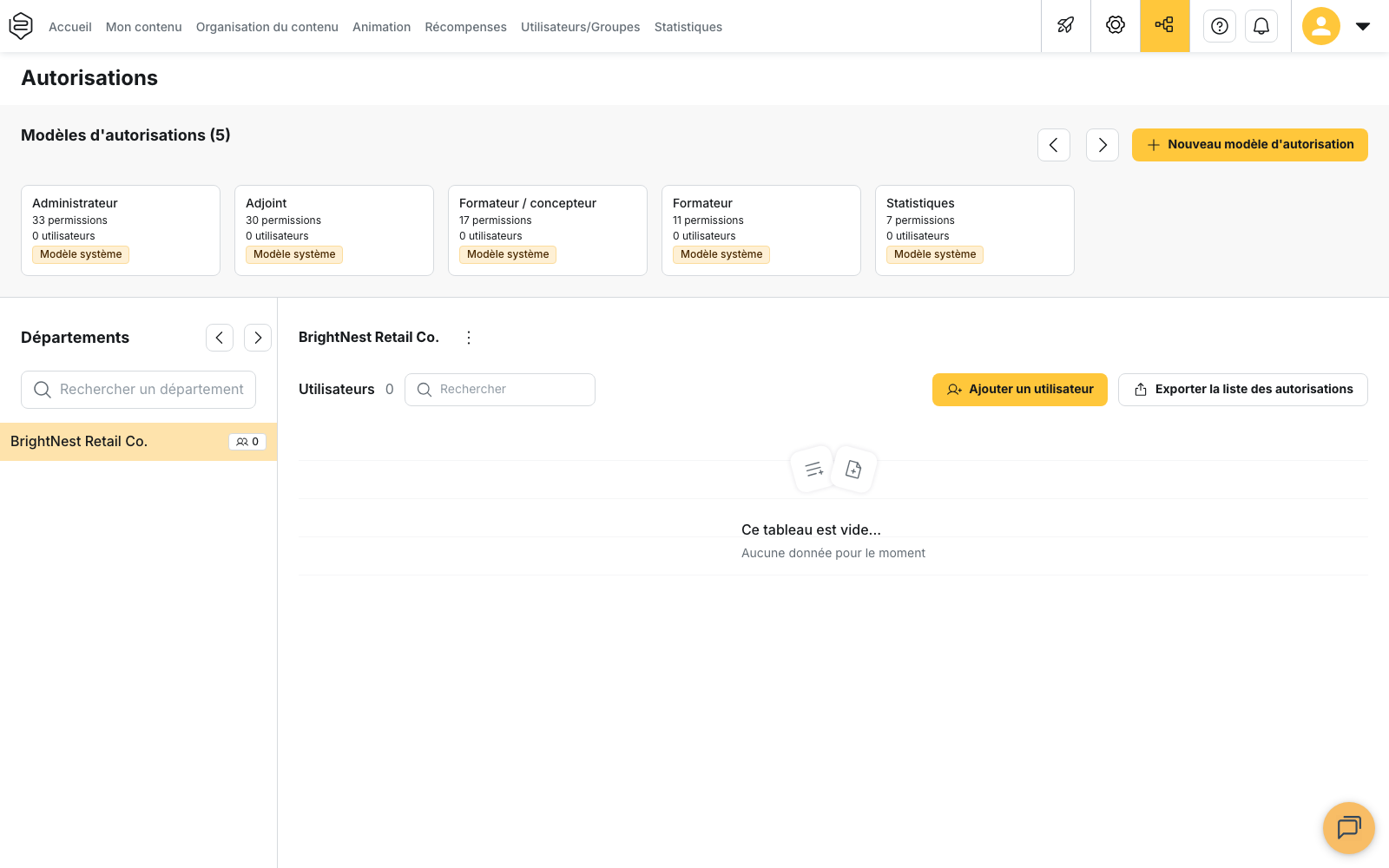
Task: Click the user avatar icon
Action: [x=1321, y=26]
